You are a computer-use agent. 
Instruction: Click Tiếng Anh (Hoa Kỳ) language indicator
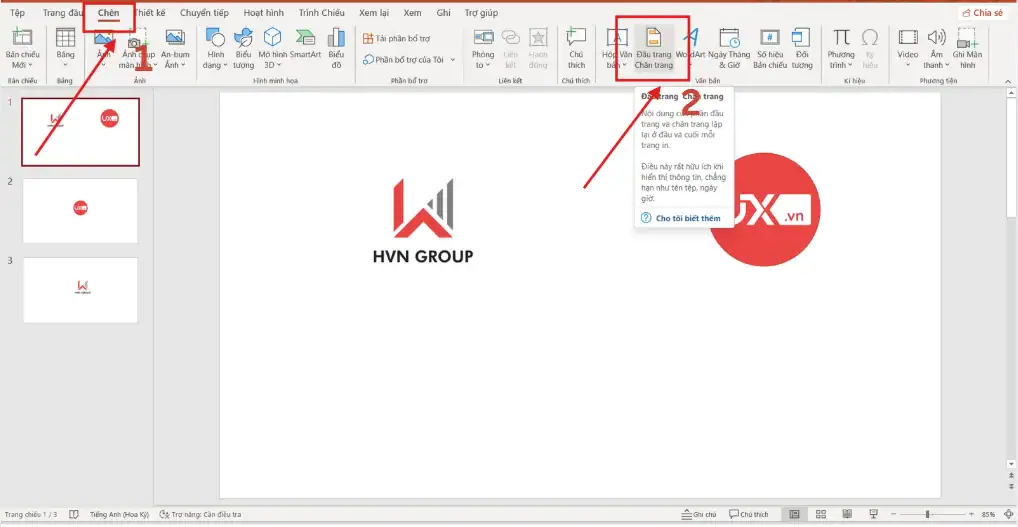[x=119, y=514]
